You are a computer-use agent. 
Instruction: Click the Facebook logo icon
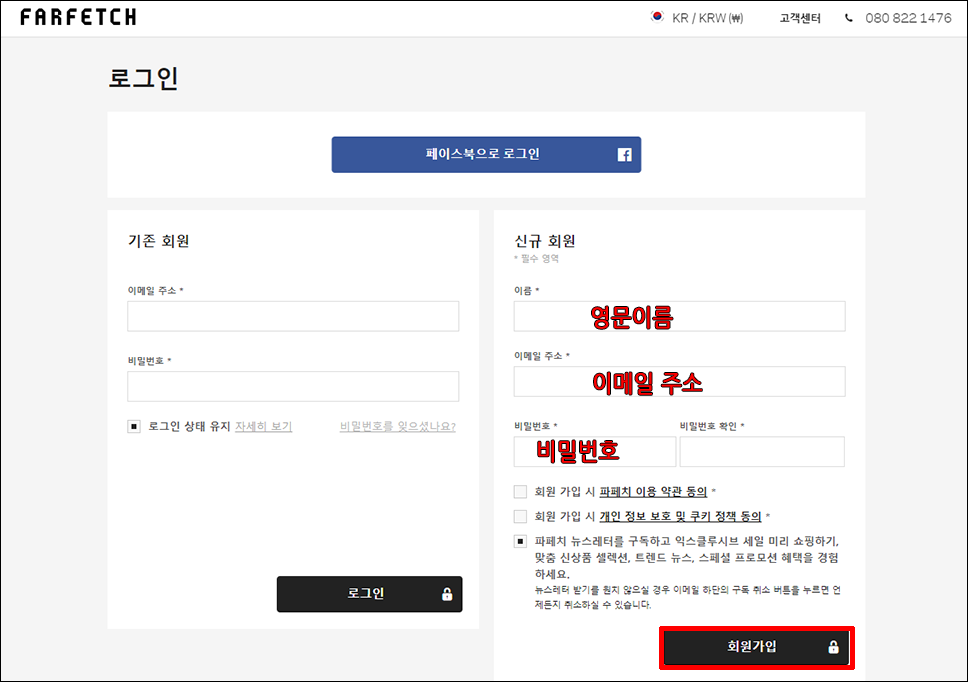pyautogui.click(x=624, y=154)
